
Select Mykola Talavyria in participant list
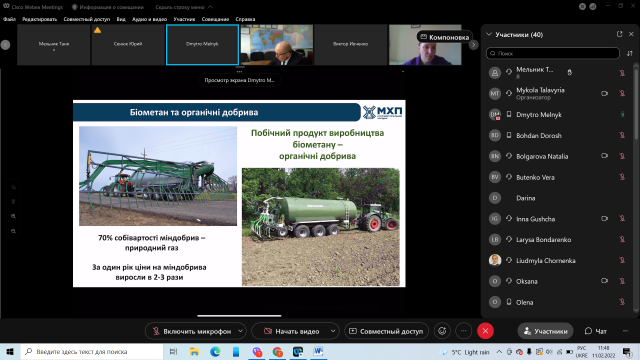tap(558, 93)
